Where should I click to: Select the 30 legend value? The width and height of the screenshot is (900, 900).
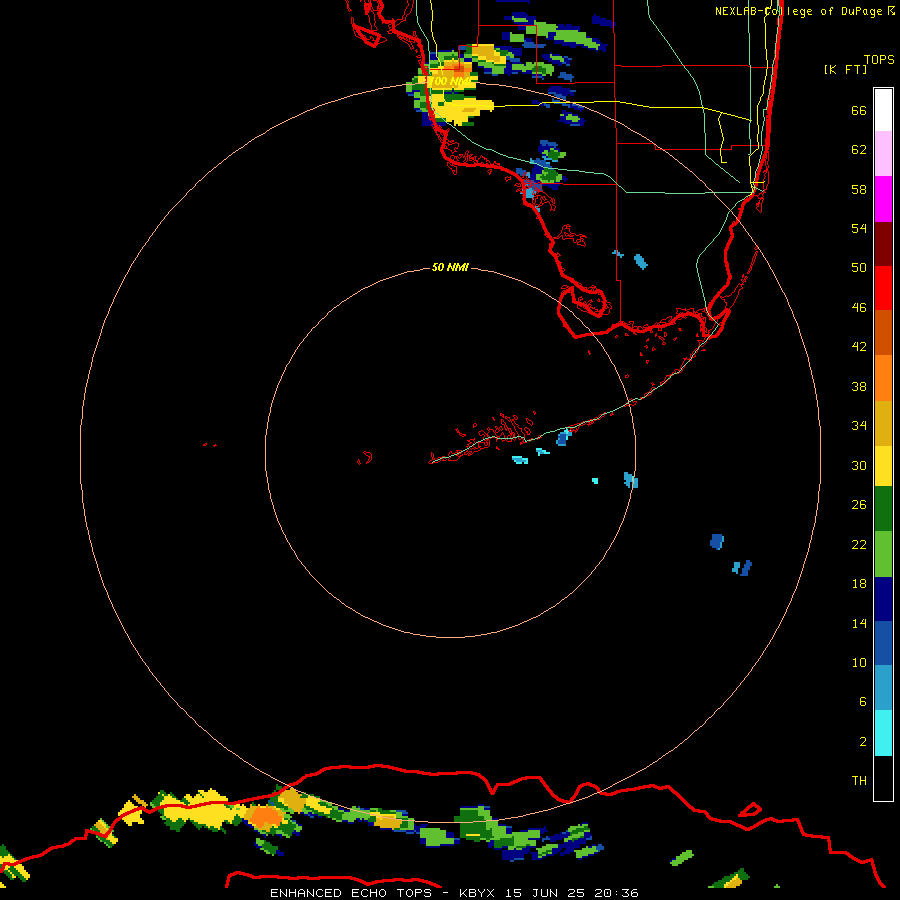click(x=859, y=465)
